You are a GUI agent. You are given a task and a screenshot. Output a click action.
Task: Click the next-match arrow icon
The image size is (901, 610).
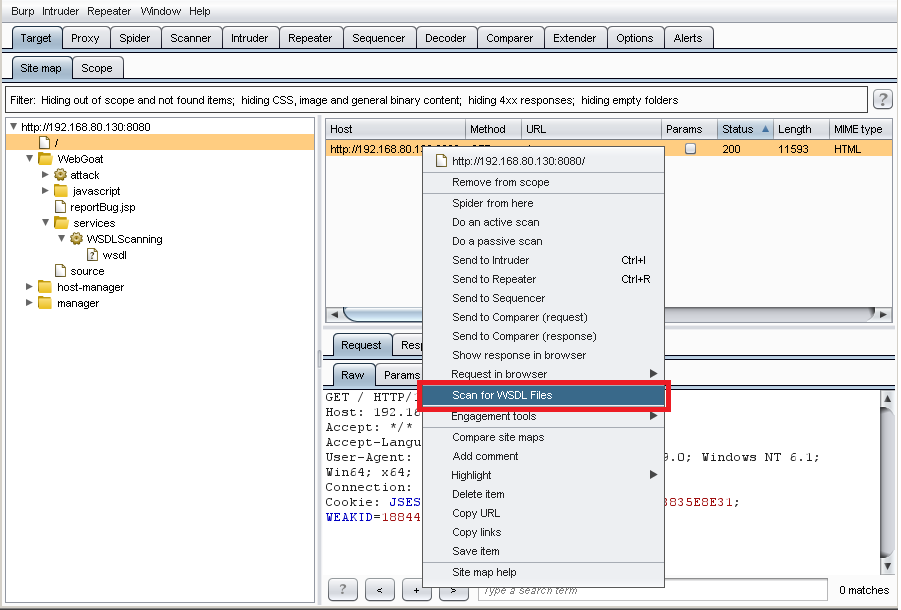coord(454,589)
